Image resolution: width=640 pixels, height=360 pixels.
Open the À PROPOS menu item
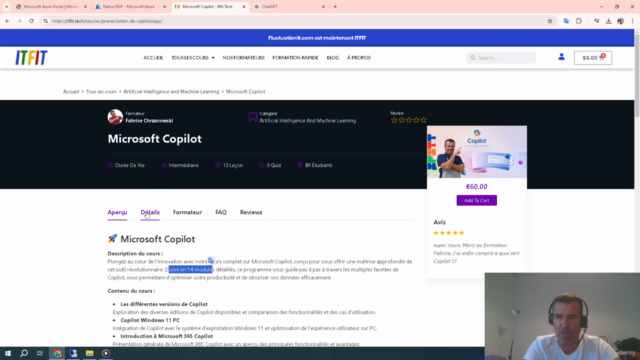[x=359, y=58]
